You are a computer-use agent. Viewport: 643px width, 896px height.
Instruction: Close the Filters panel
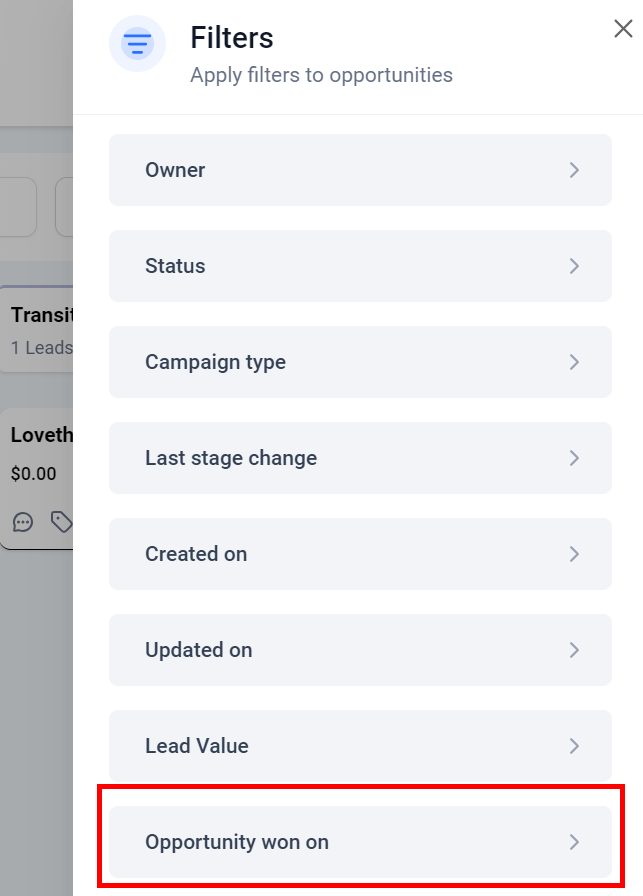[x=623, y=29]
